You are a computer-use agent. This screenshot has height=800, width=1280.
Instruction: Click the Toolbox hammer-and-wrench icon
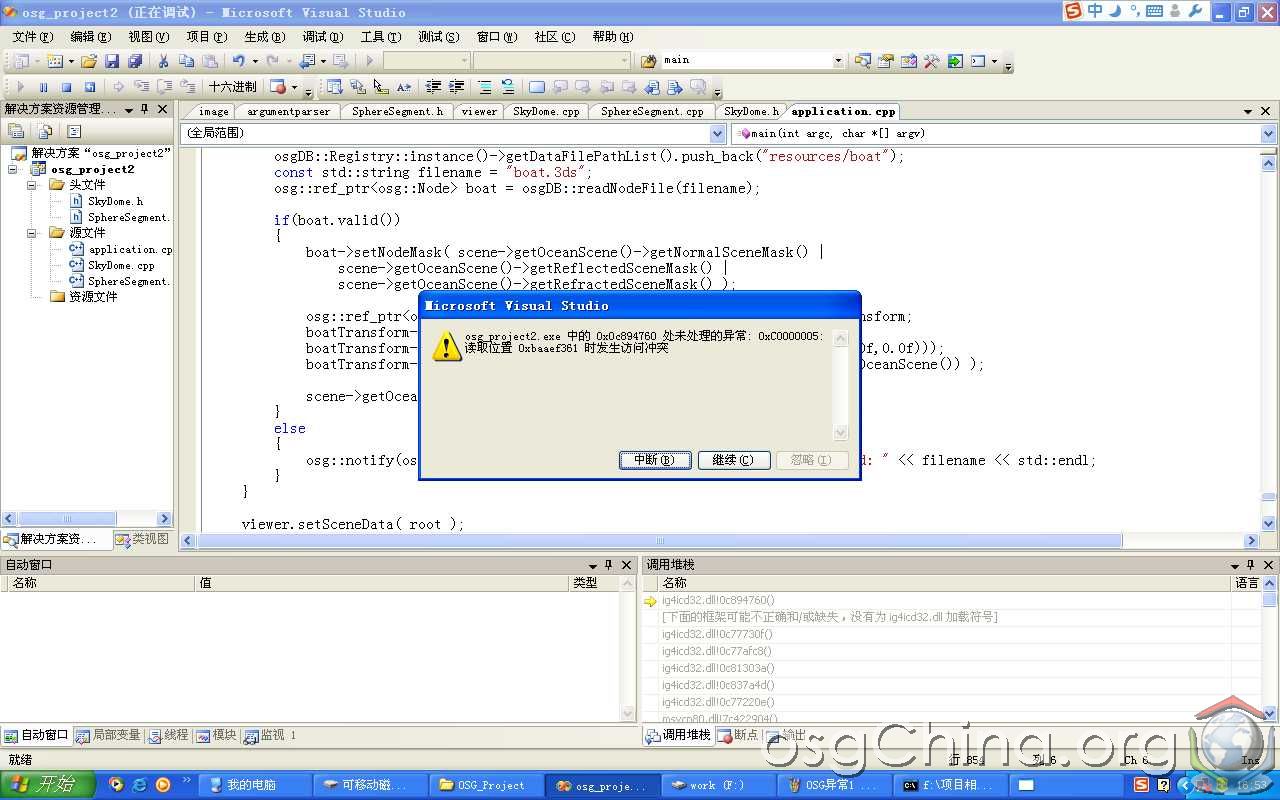pos(931,61)
